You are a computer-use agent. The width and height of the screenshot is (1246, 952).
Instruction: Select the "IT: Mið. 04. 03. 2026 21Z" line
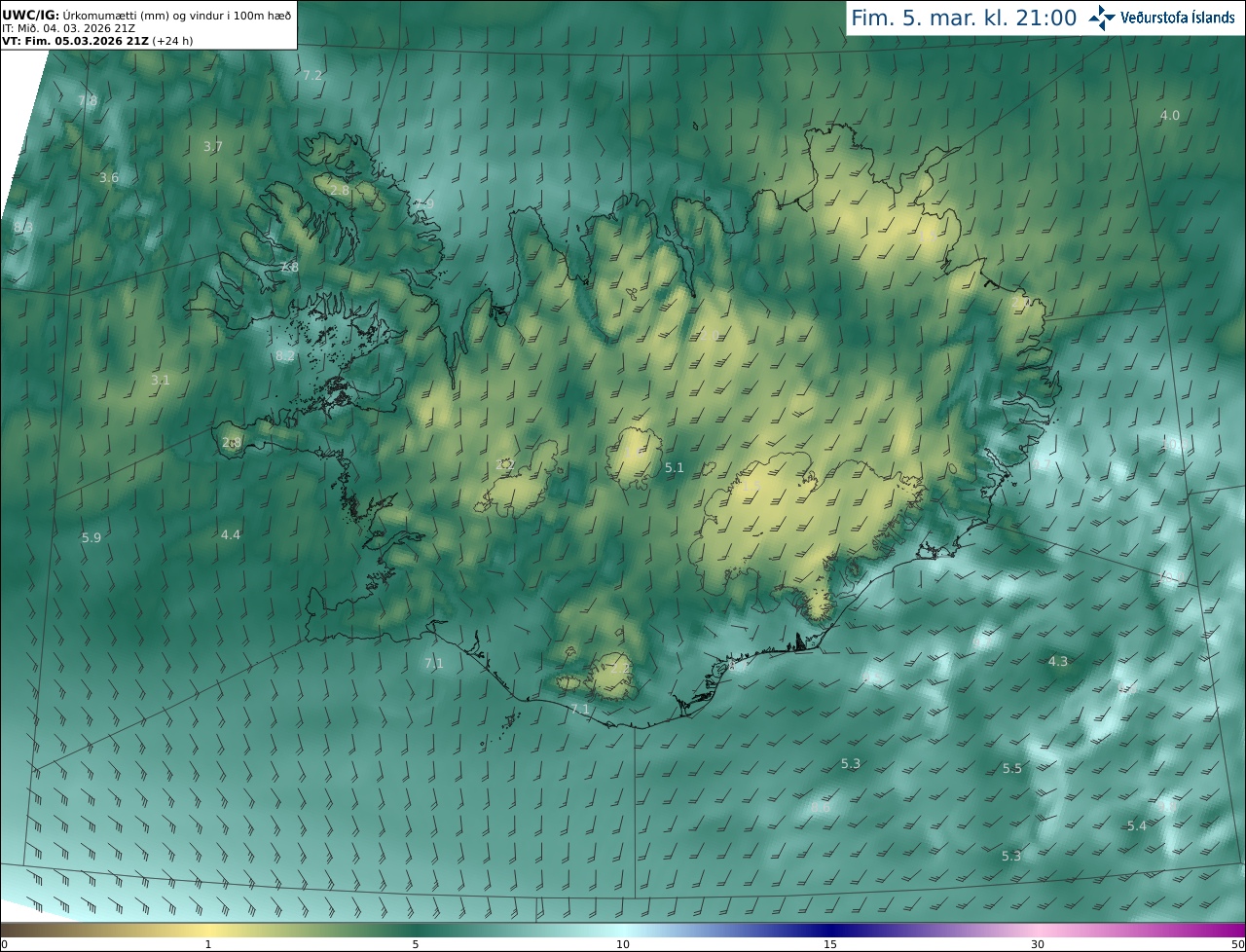(68, 27)
